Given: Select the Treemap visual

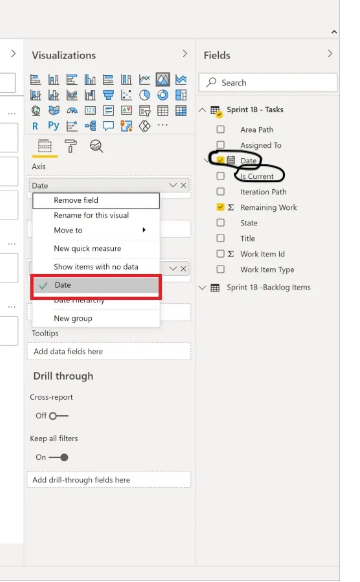Looking at the screenshot, I should tap(181, 95).
